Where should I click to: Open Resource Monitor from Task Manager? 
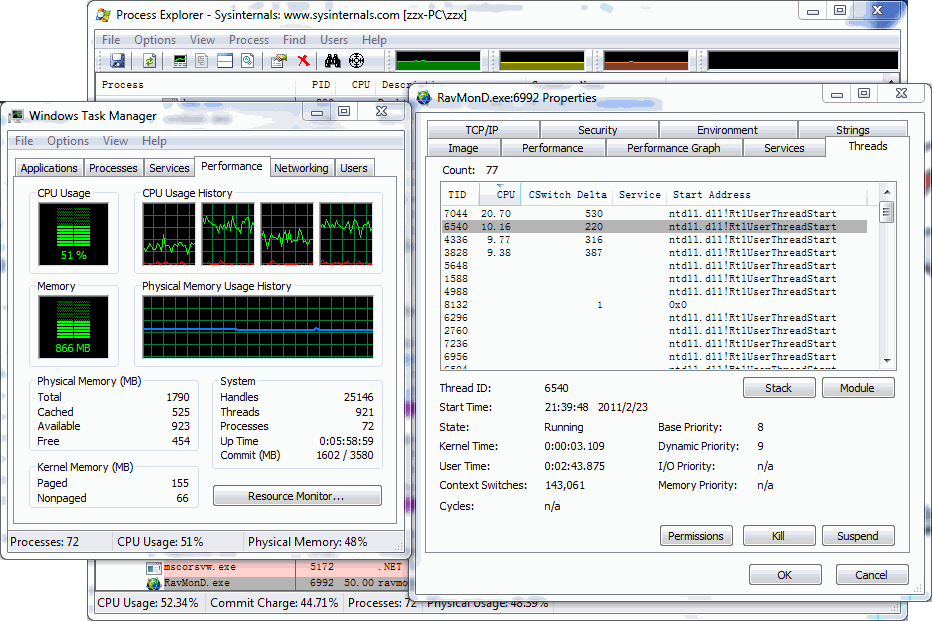pos(297,496)
